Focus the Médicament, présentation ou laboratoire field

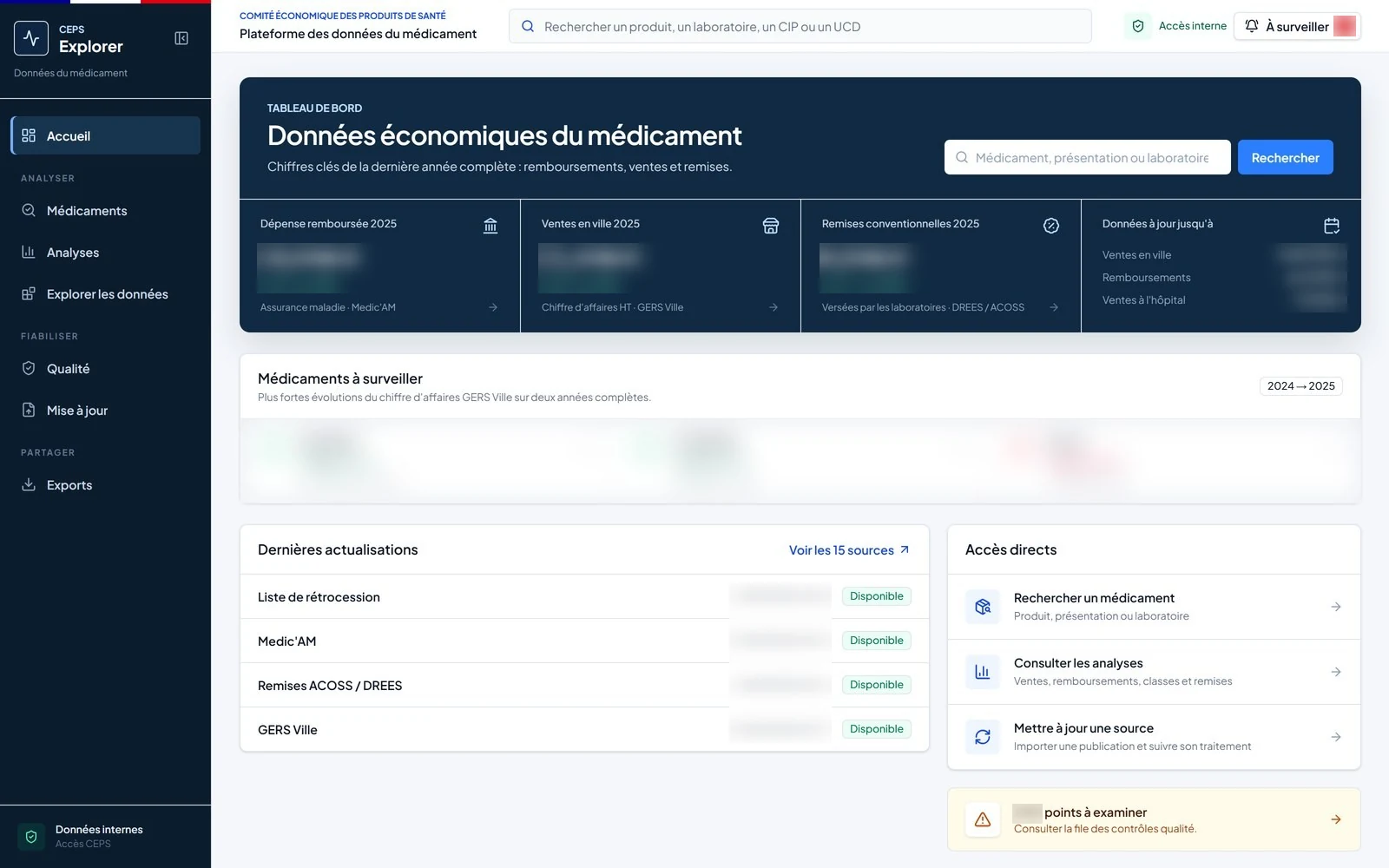coord(1087,157)
